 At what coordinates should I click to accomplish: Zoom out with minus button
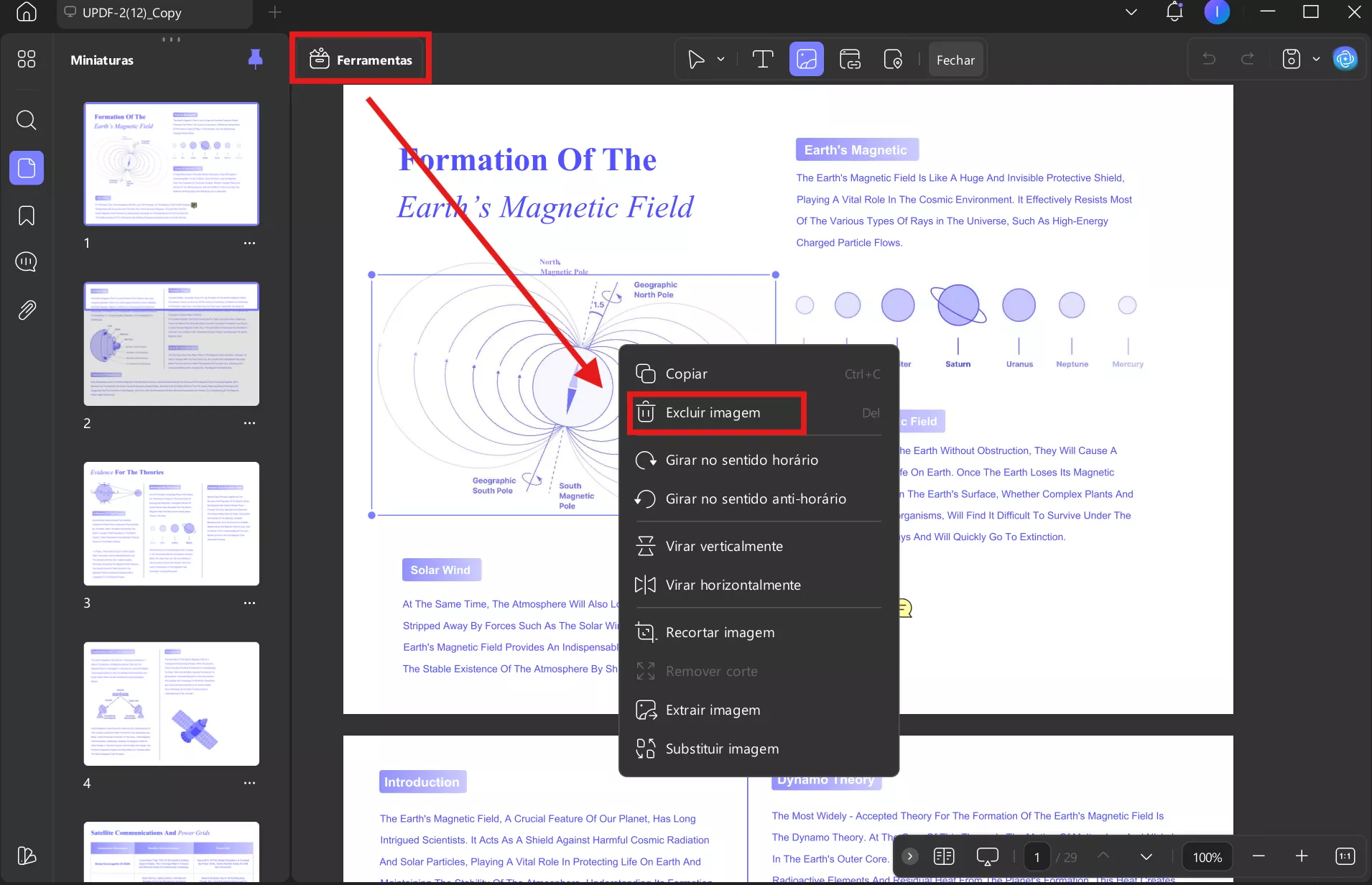pos(1259,856)
